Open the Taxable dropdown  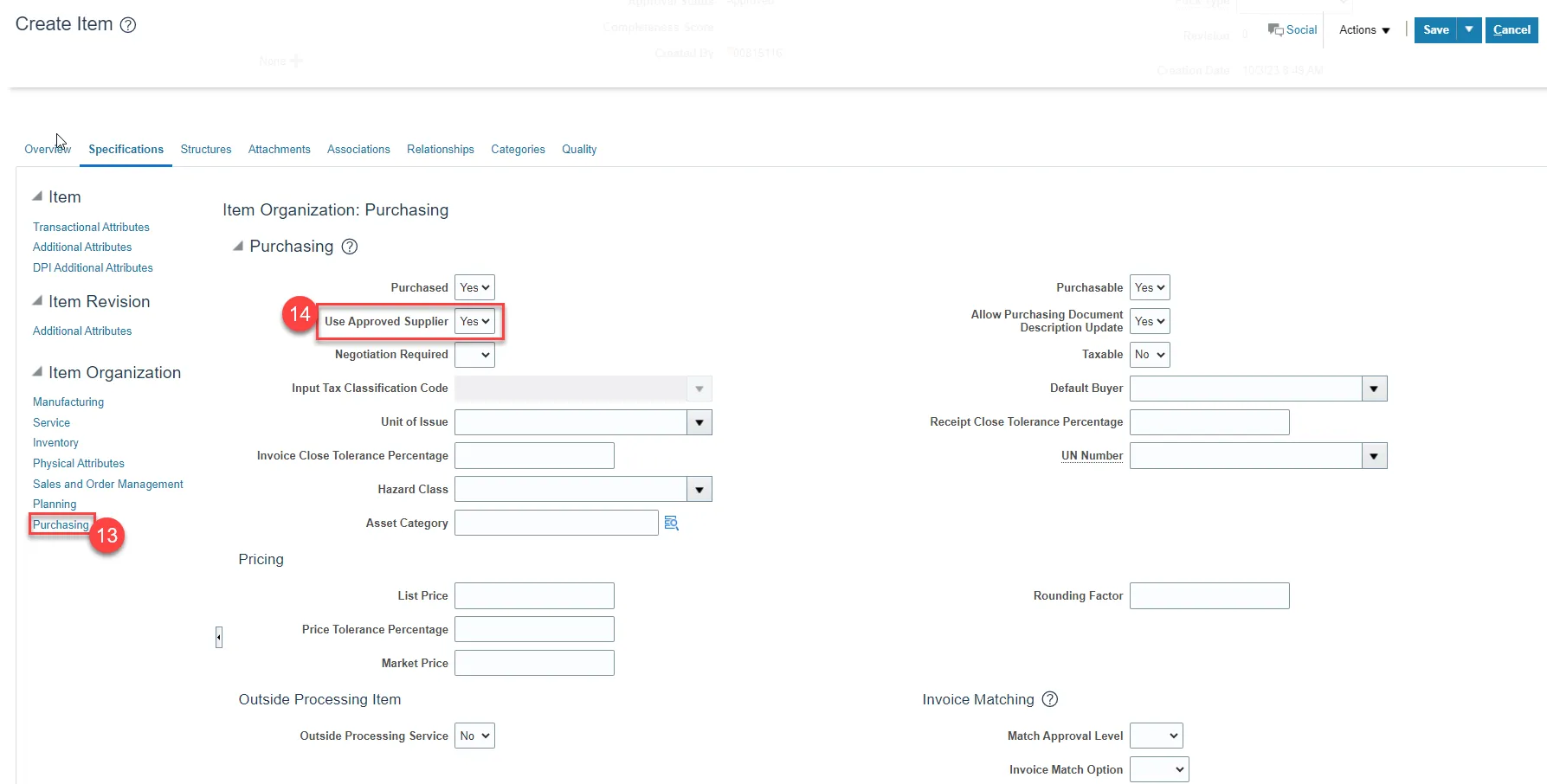[1150, 355]
